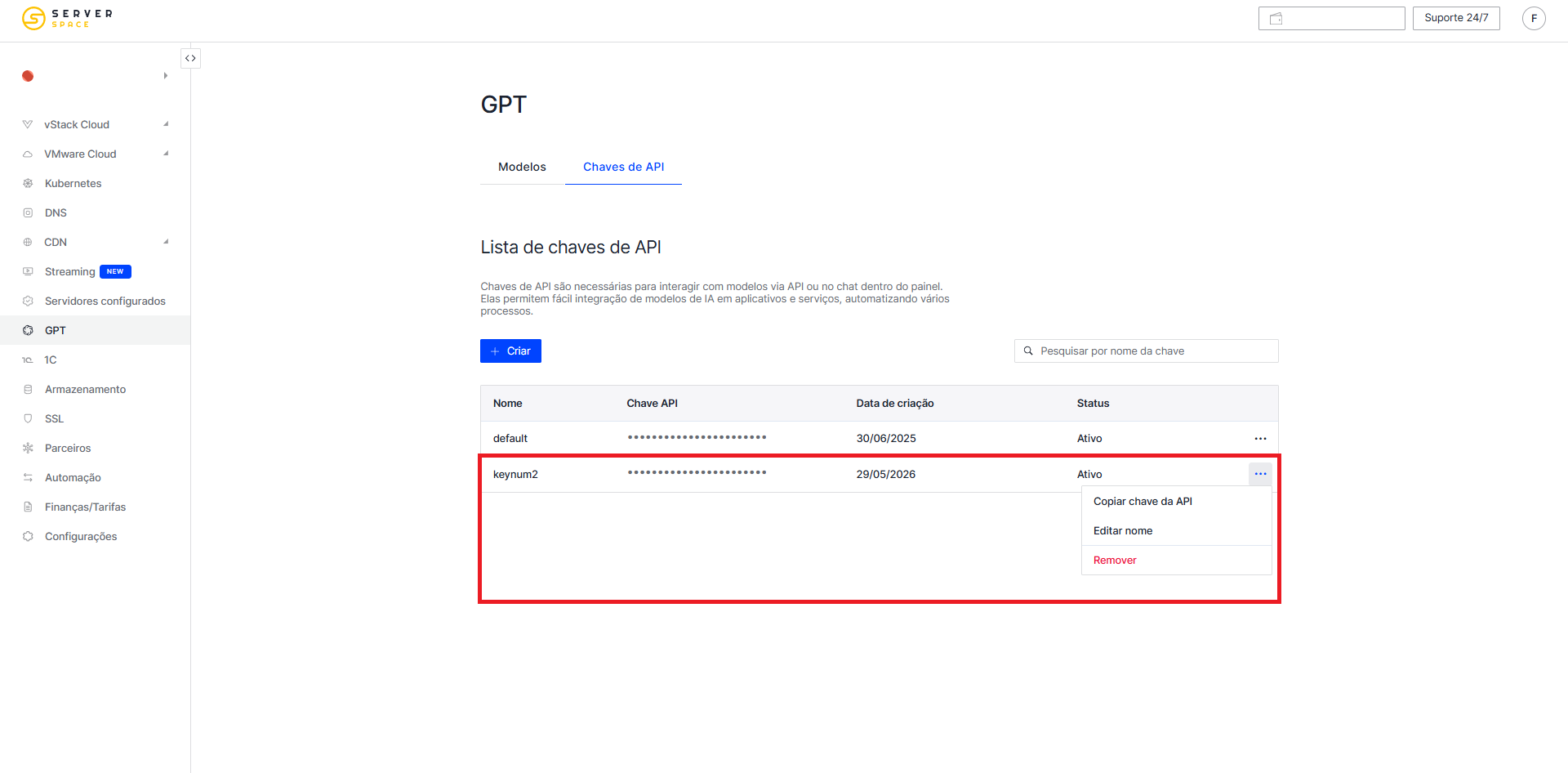Click the Automação arrows icon
The width and height of the screenshot is (1568, 773).
click(28, 477)
